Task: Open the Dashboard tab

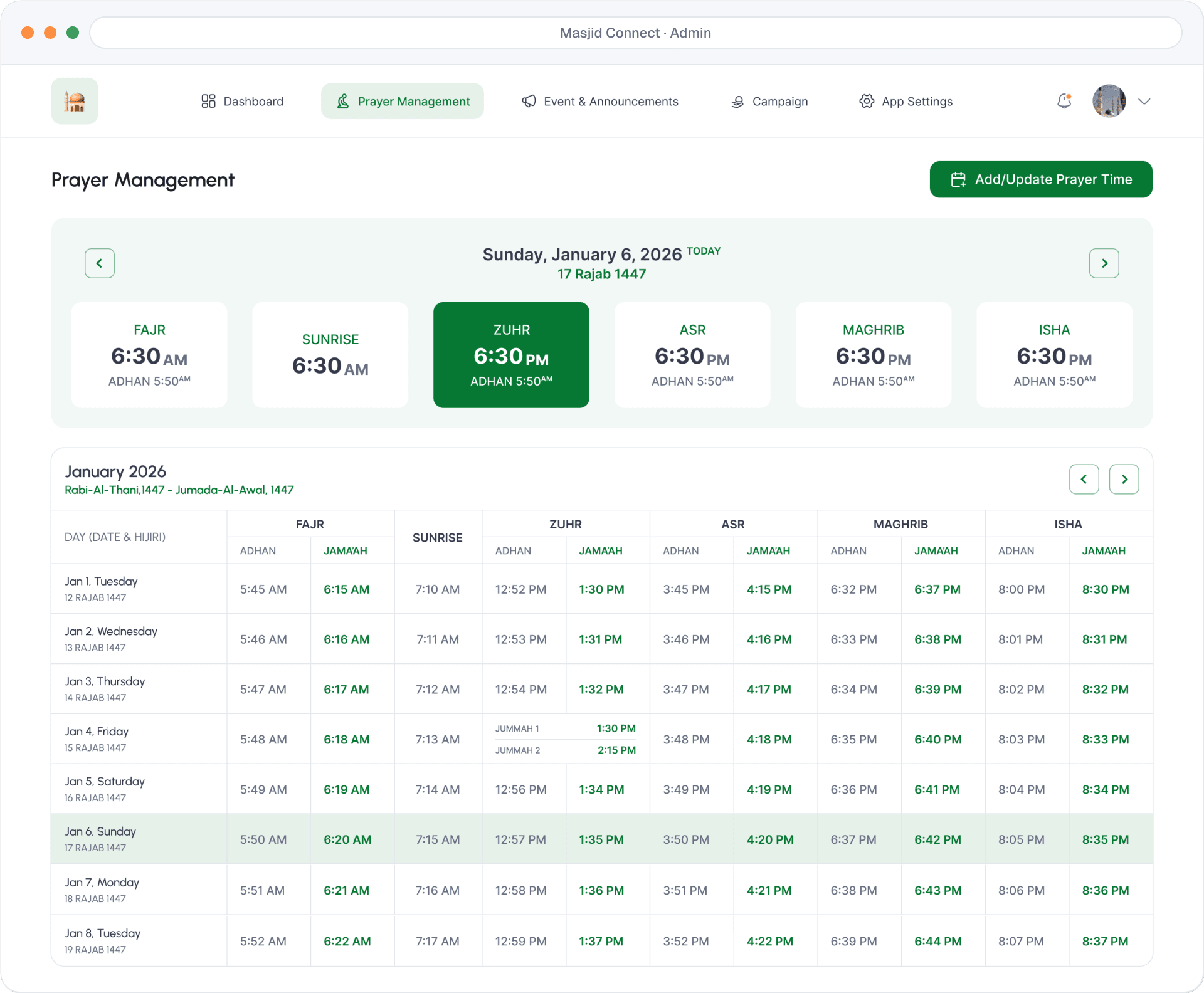Action: (242, 101)
